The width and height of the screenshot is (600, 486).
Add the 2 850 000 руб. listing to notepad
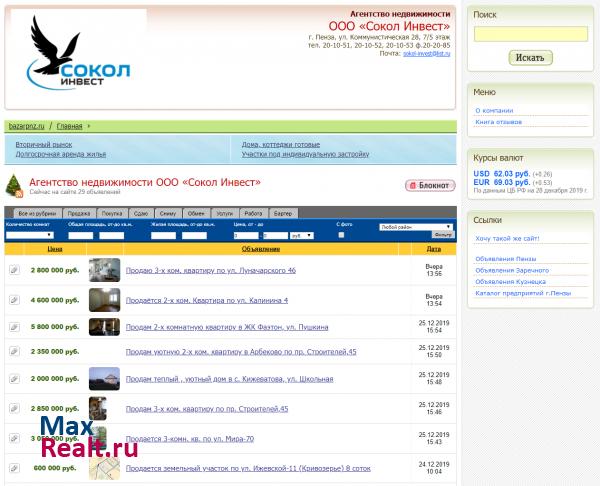point(14,408)
